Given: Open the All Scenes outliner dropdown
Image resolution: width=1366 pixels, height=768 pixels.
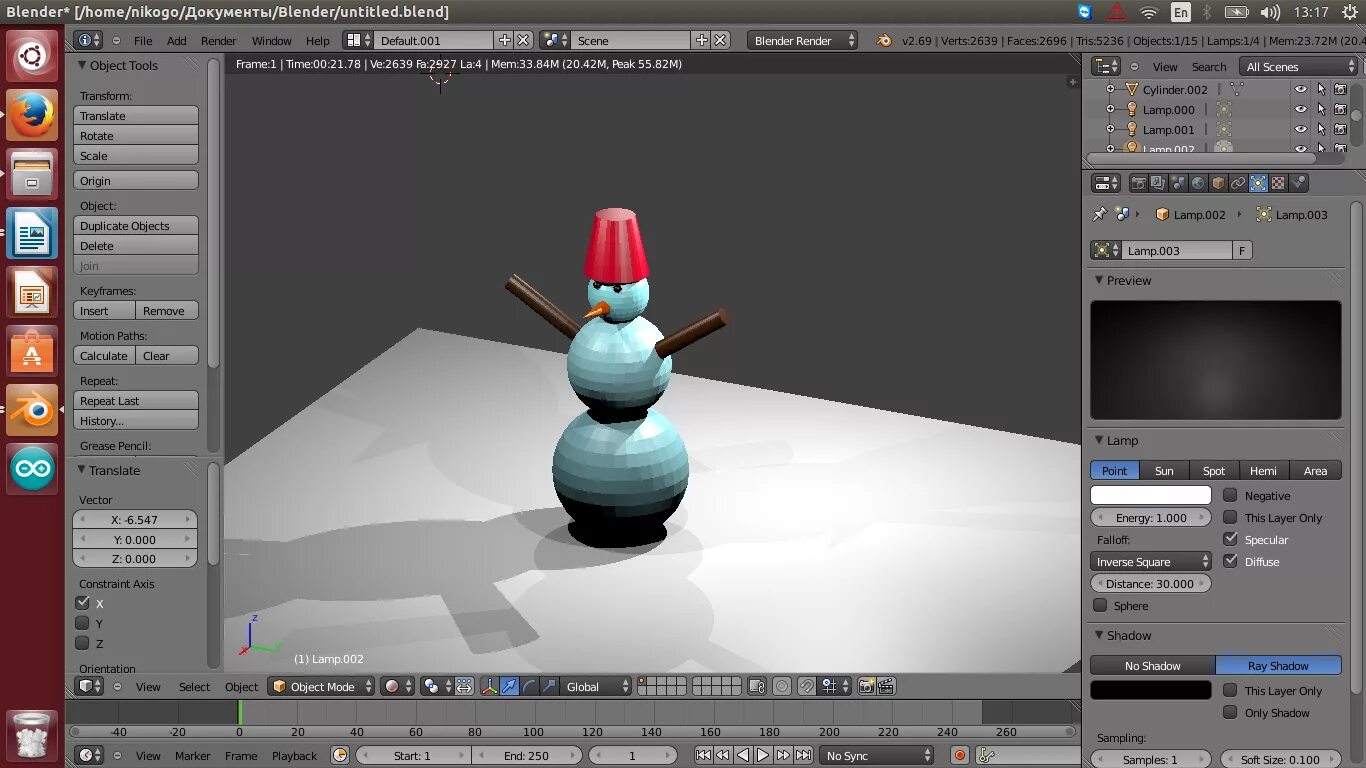Looking at the screenshot, I should 1298,66.
